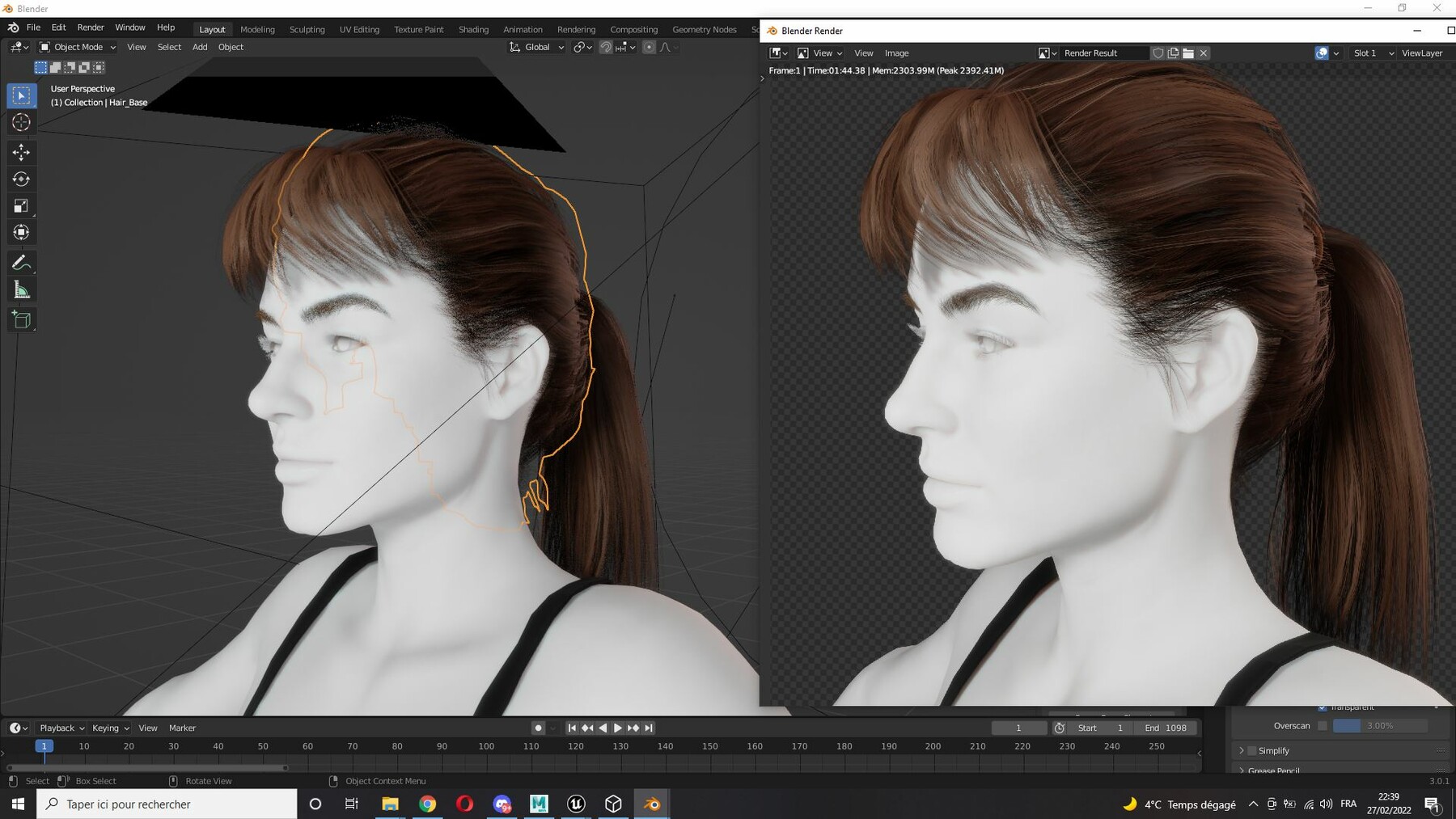This screenshot has width=1456, height=819.
Task: Toggle proportional editing
Action: (x=649, y=47)
